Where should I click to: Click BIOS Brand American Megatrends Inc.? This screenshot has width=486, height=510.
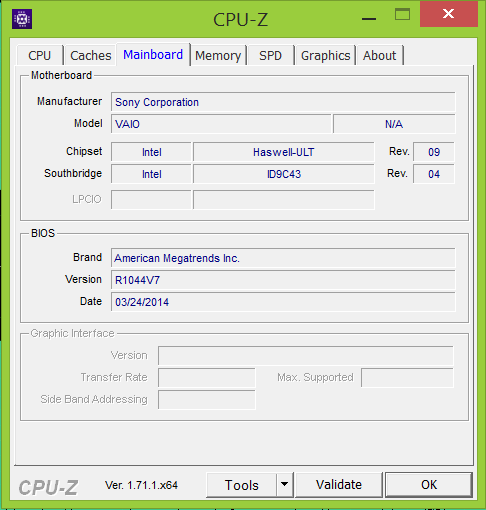(x=283, y=258)
